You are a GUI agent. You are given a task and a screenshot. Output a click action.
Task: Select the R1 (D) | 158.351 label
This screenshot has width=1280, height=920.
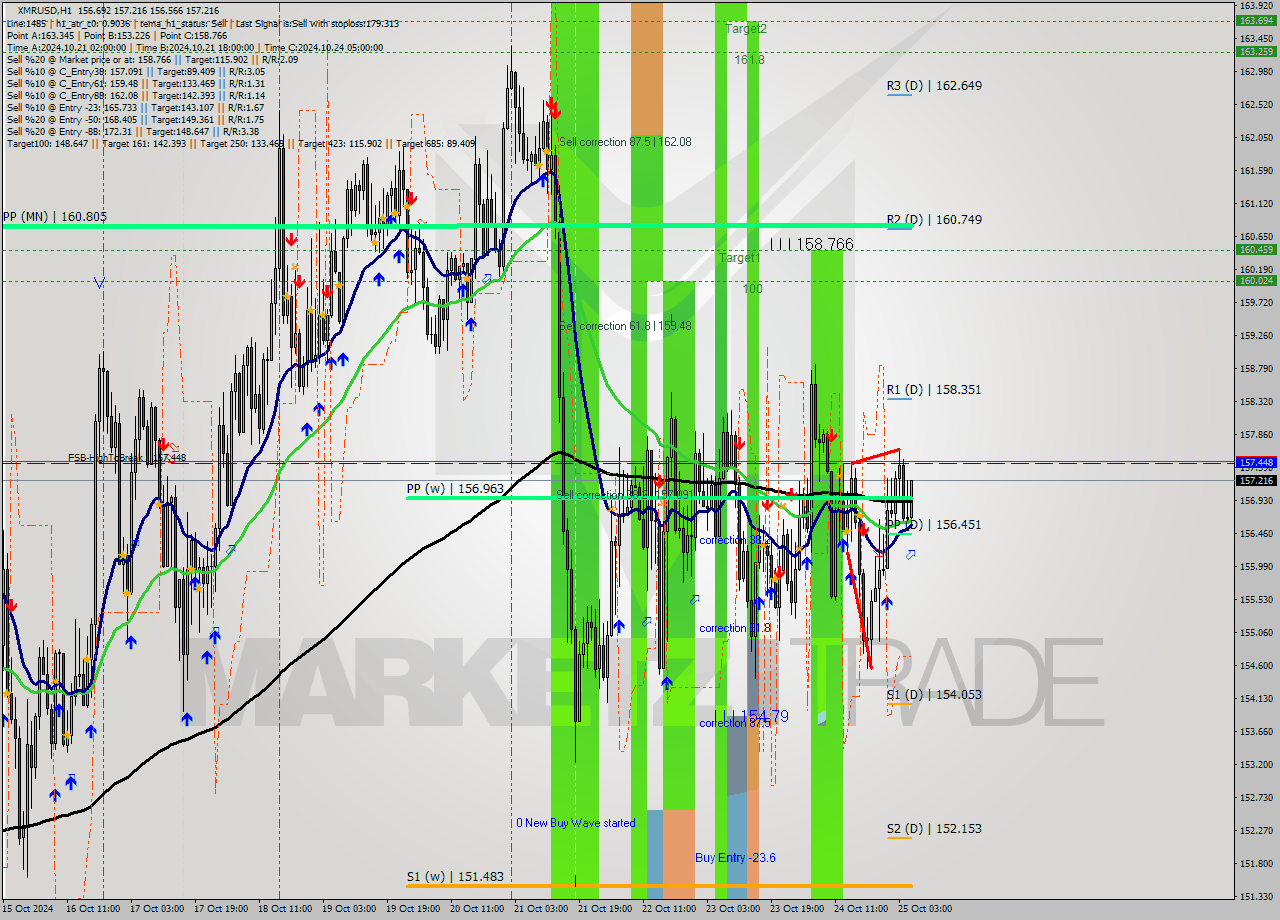coord(934,390)
